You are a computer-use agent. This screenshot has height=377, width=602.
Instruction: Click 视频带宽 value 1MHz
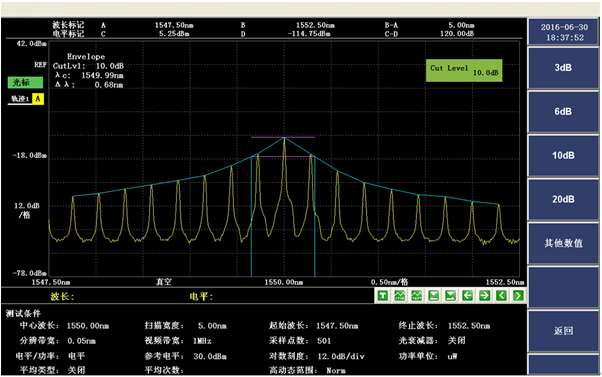tap(202, 341)
